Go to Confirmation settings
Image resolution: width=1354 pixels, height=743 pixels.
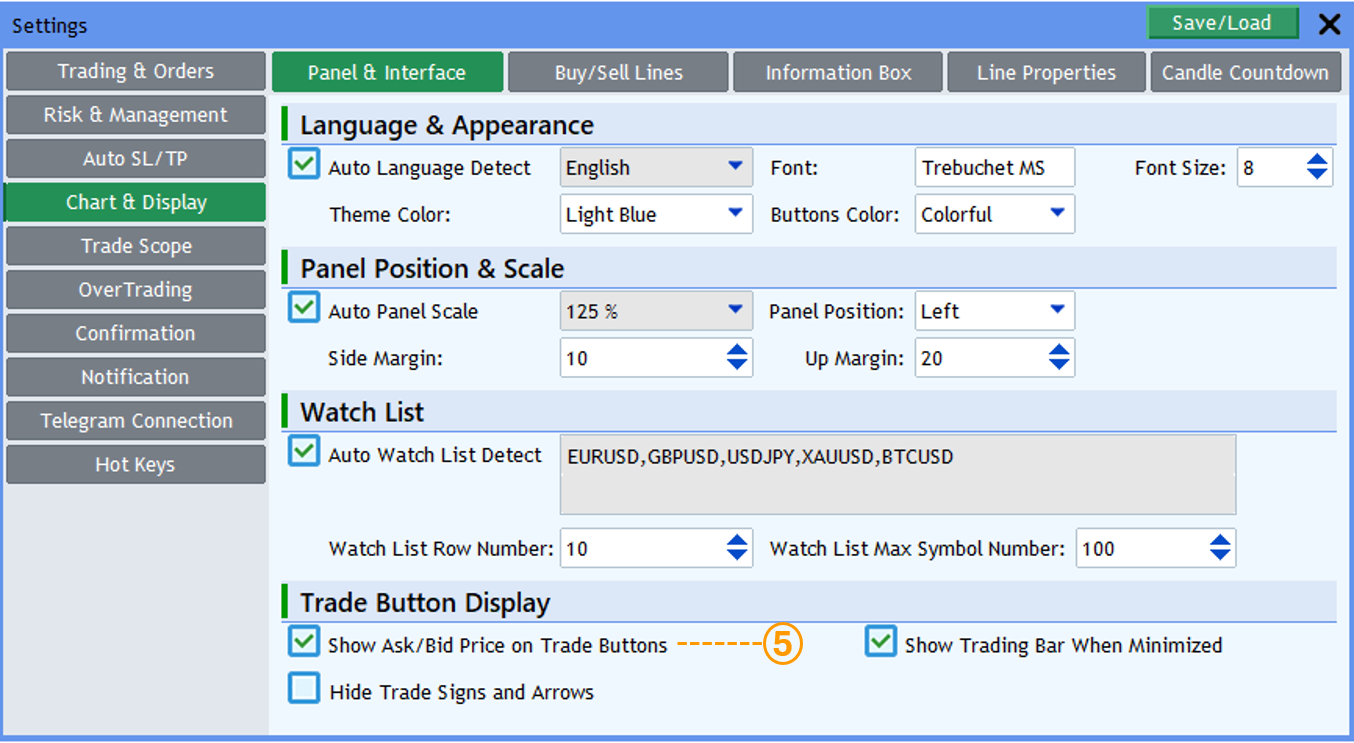coord(136,333)
